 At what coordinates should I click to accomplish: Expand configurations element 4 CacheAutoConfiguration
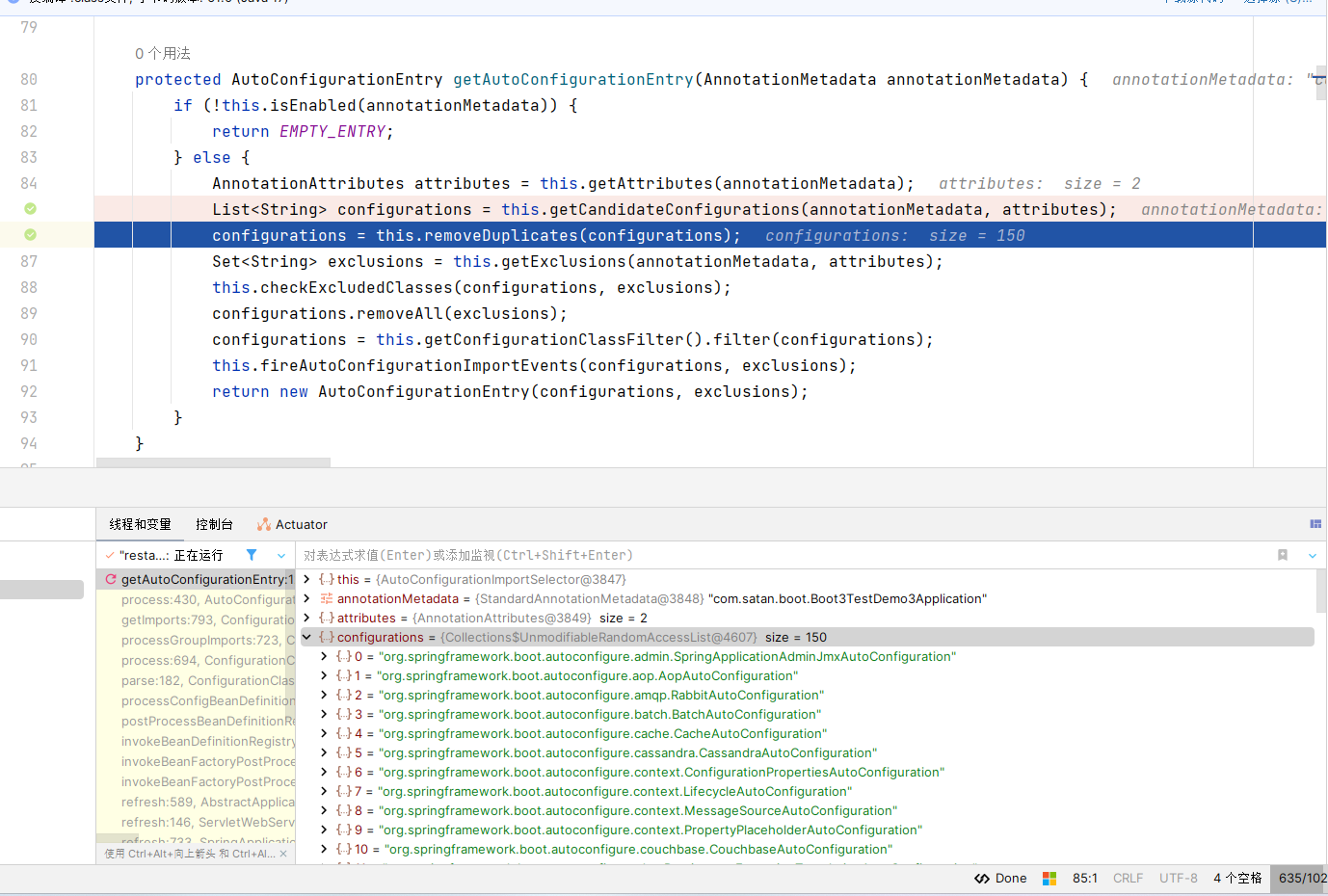point(324,733)
